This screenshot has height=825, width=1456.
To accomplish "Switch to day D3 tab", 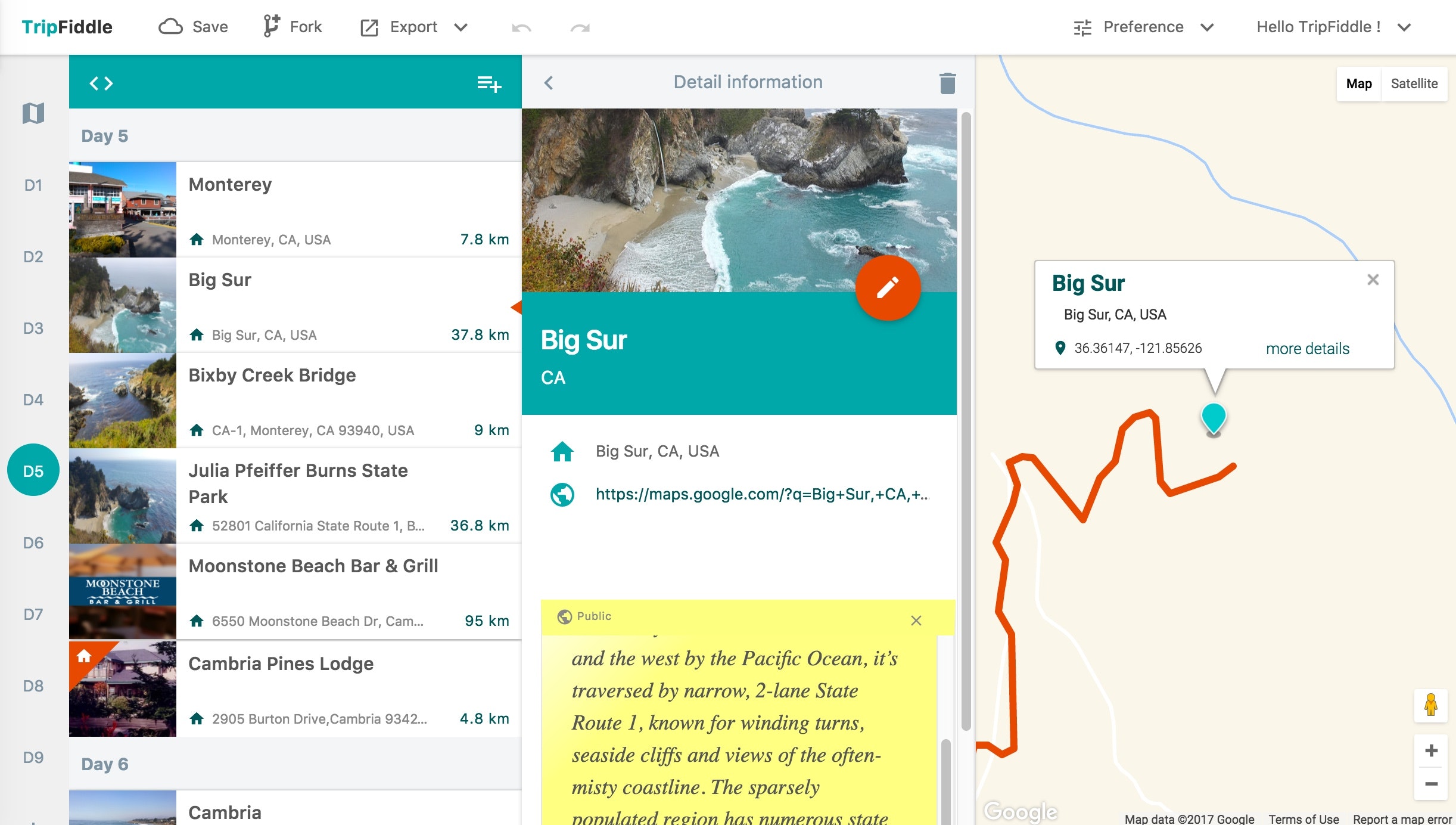I will tap(33, 328).
